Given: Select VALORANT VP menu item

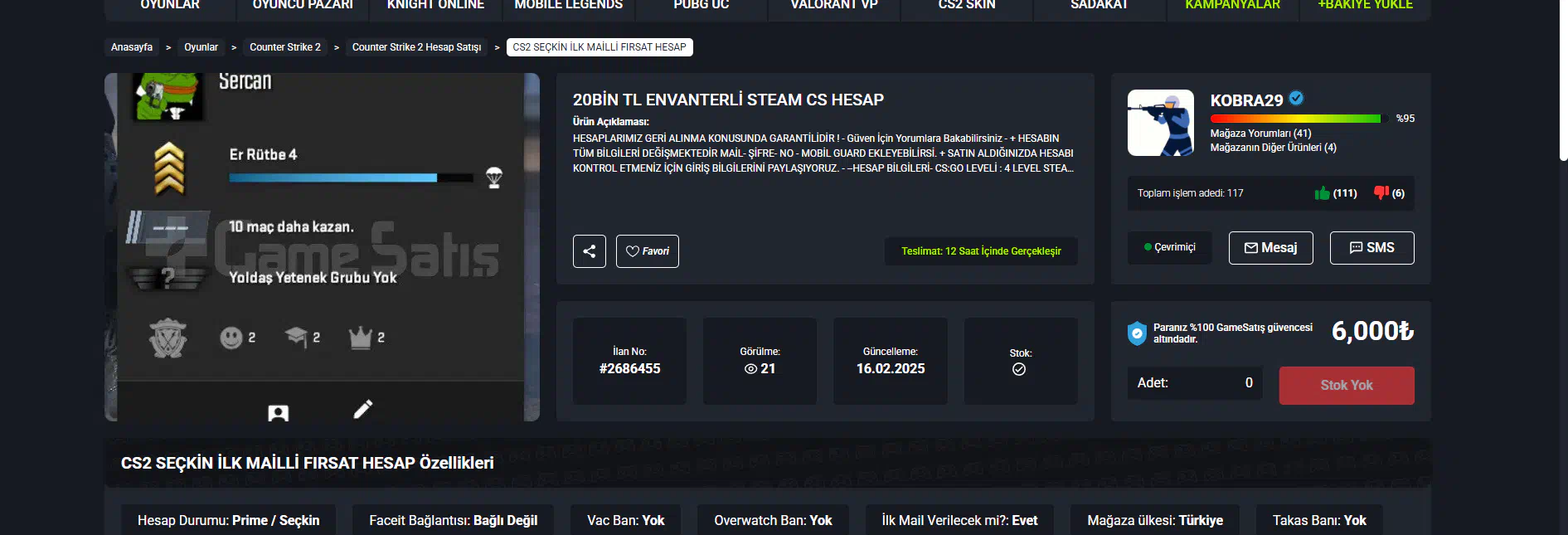Looking at the screenshot, I should pyautogui.click(x=834, y=6).
